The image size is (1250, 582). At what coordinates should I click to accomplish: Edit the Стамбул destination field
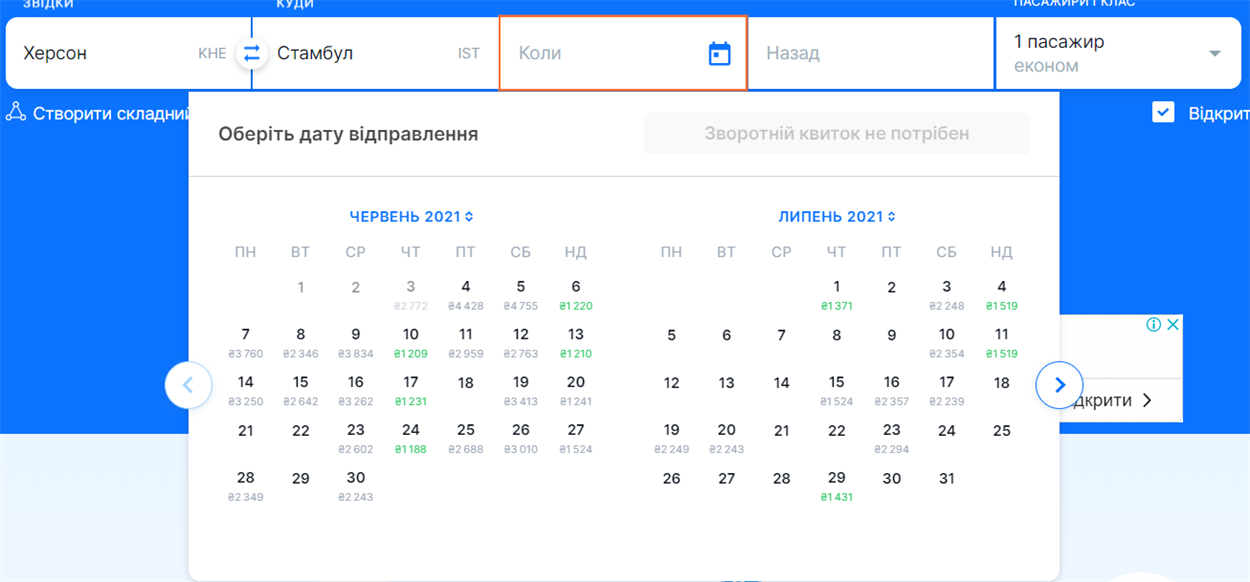tap(376, 53)
